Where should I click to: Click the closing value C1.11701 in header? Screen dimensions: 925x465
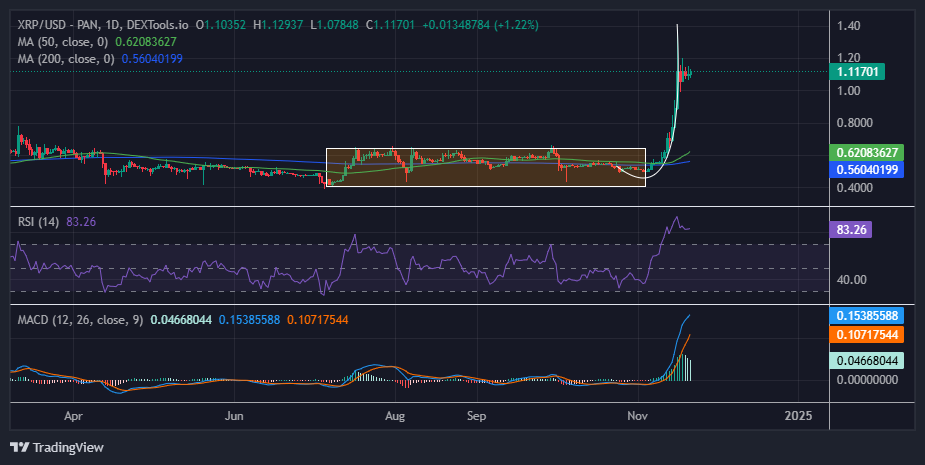coord(390,25)
